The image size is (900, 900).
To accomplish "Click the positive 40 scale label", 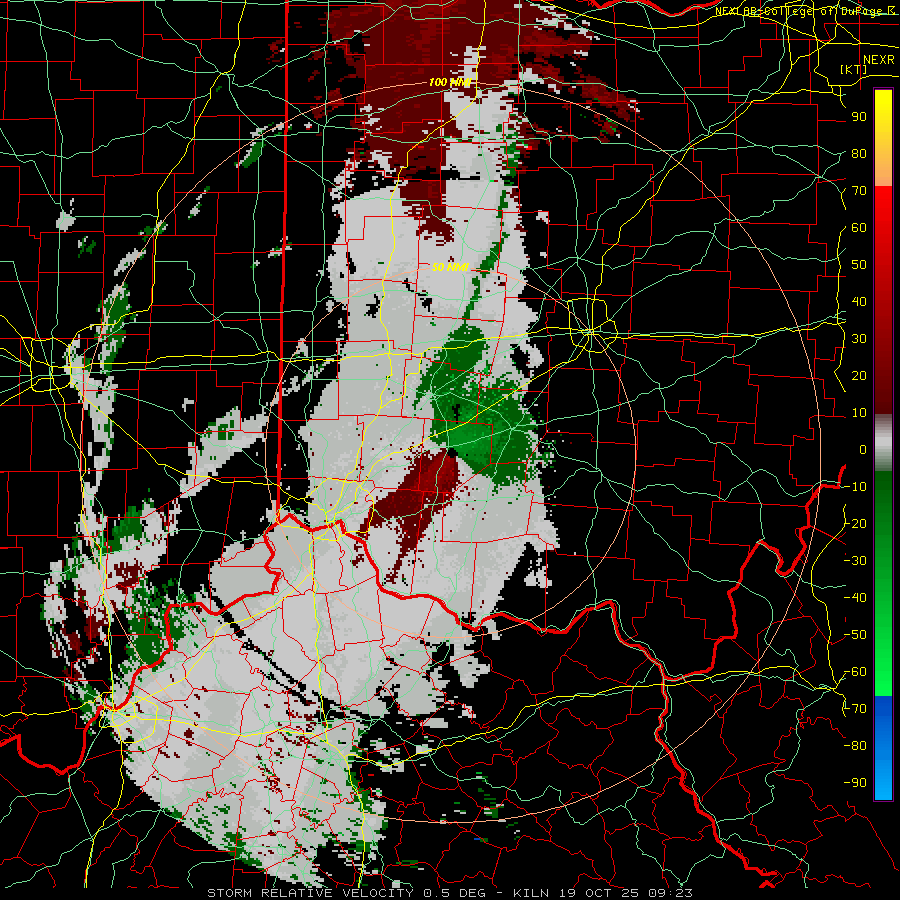I will [859, 302].
